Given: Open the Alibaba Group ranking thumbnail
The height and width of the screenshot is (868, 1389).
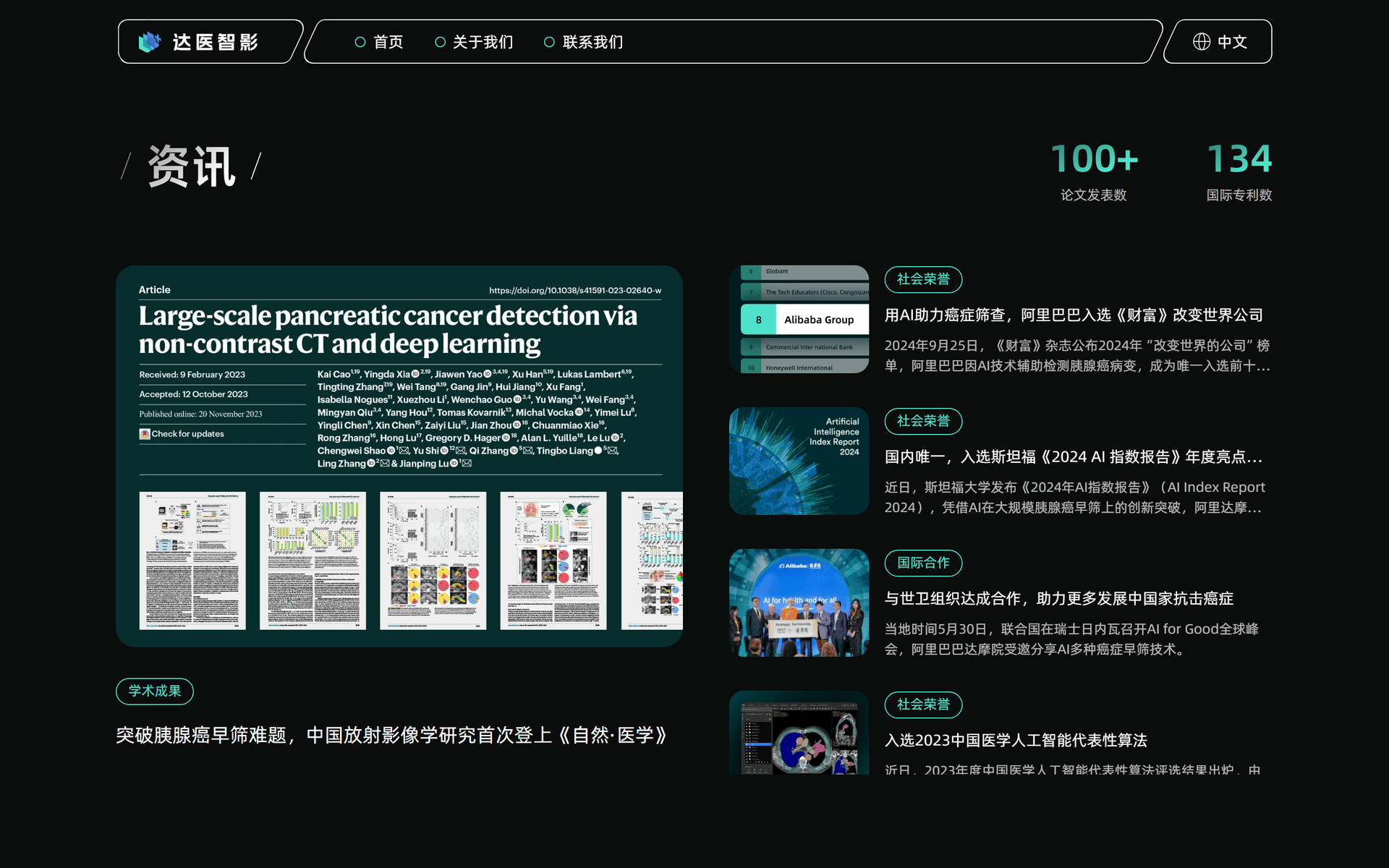Looking at the screenshot, I should point(799,319).
